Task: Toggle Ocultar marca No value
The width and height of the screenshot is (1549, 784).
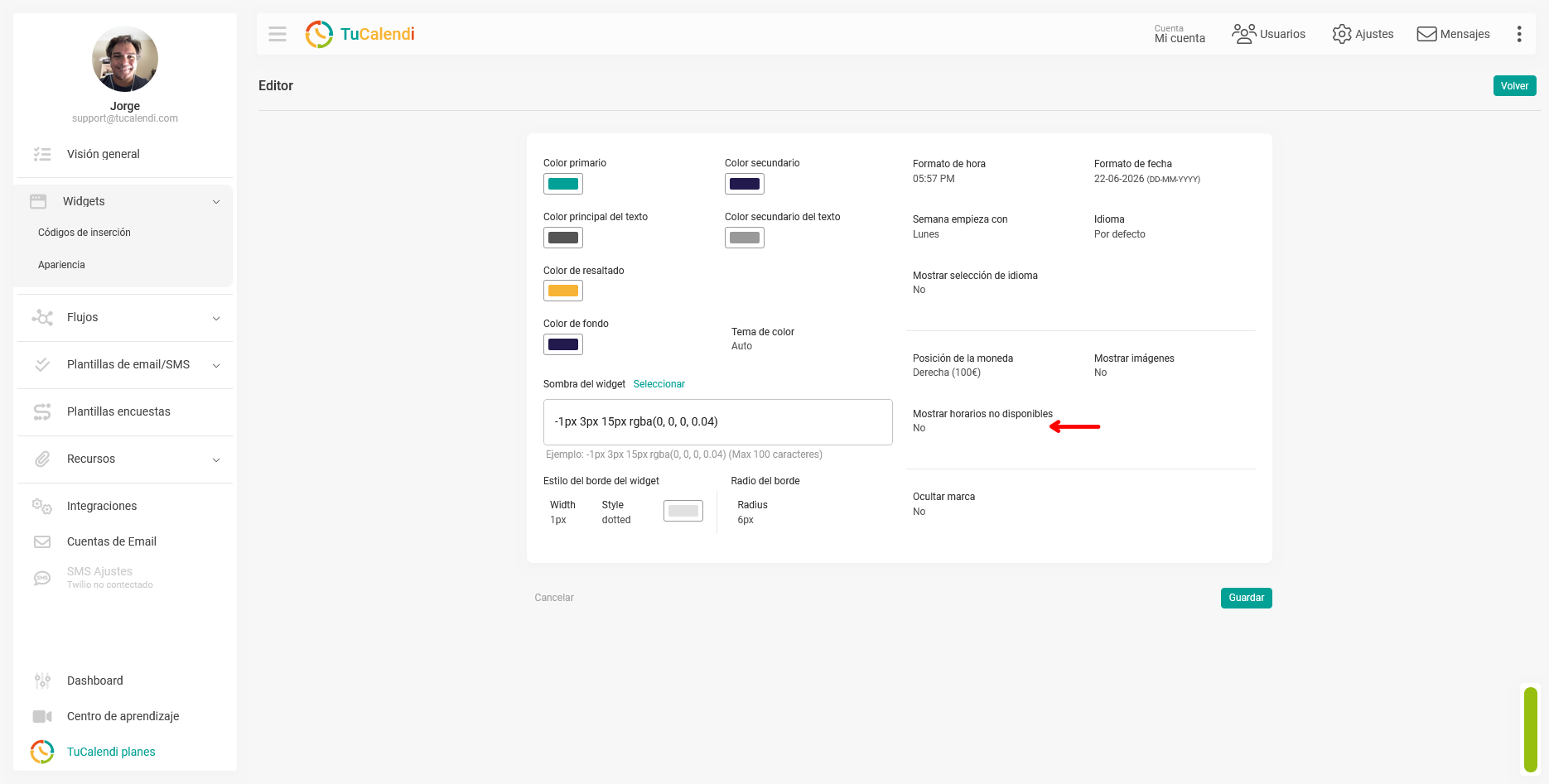Action: [x=919, y=512]
